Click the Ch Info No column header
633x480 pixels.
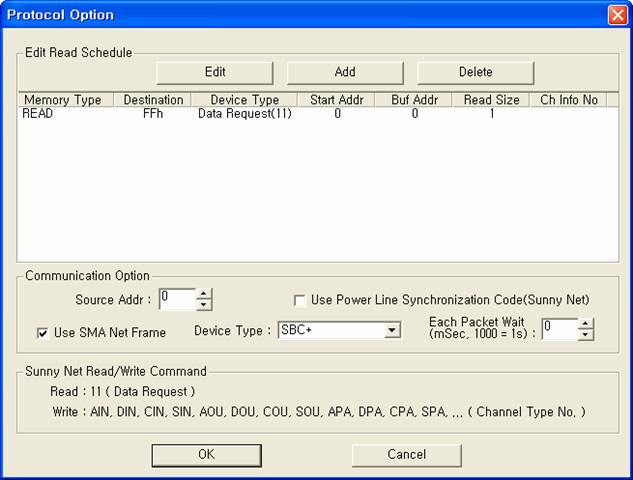click(568, 100)
